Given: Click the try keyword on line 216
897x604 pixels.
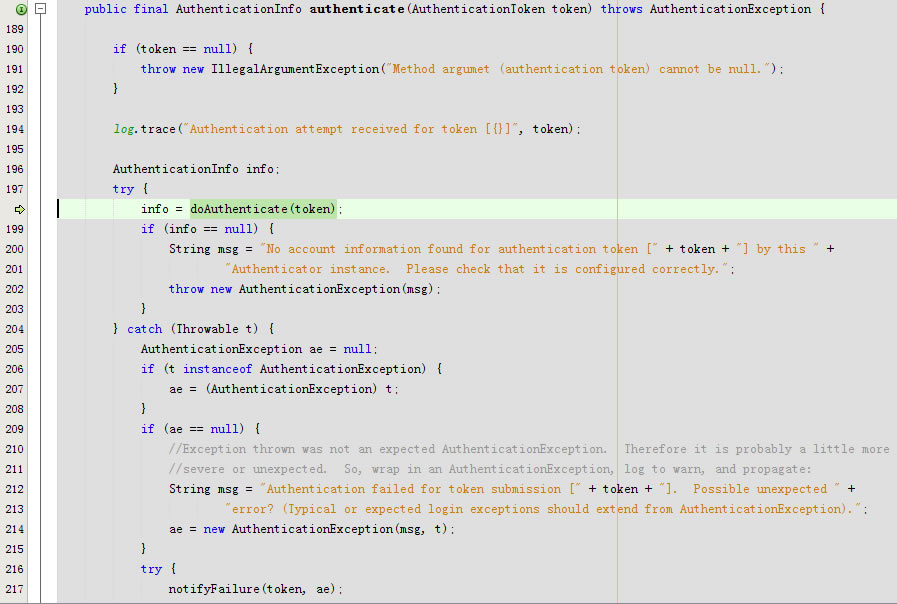Looking at the screenshot, I should coord(151,569).
